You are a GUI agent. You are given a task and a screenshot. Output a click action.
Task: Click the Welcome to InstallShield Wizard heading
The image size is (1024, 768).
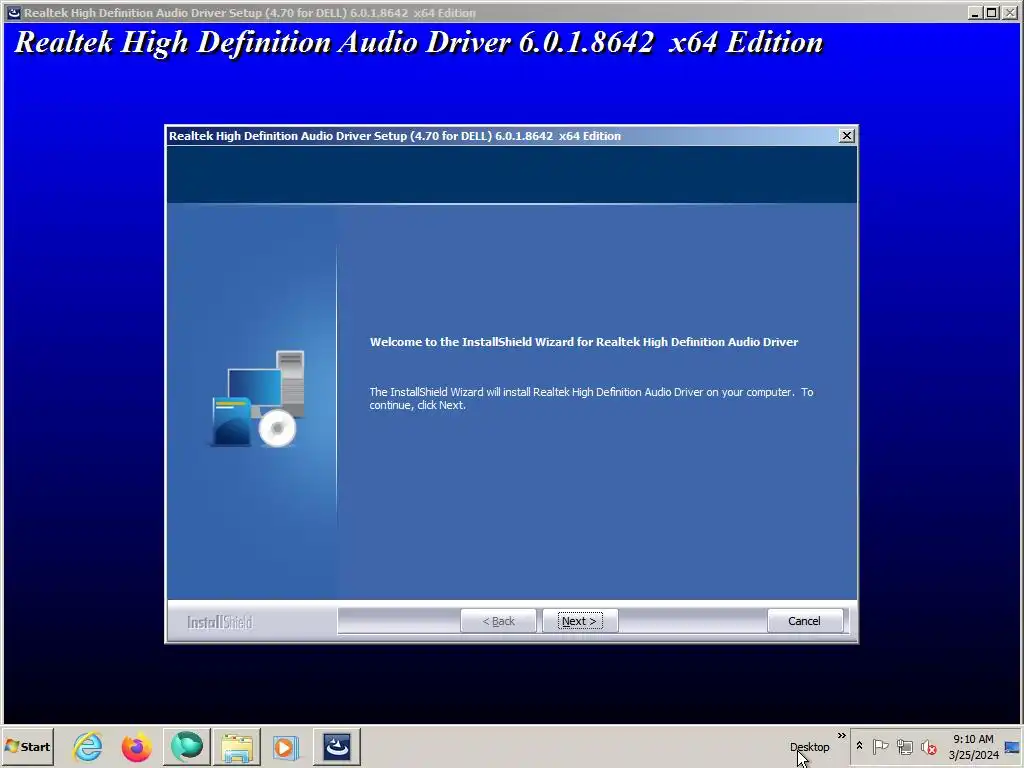tap(584, 342)
